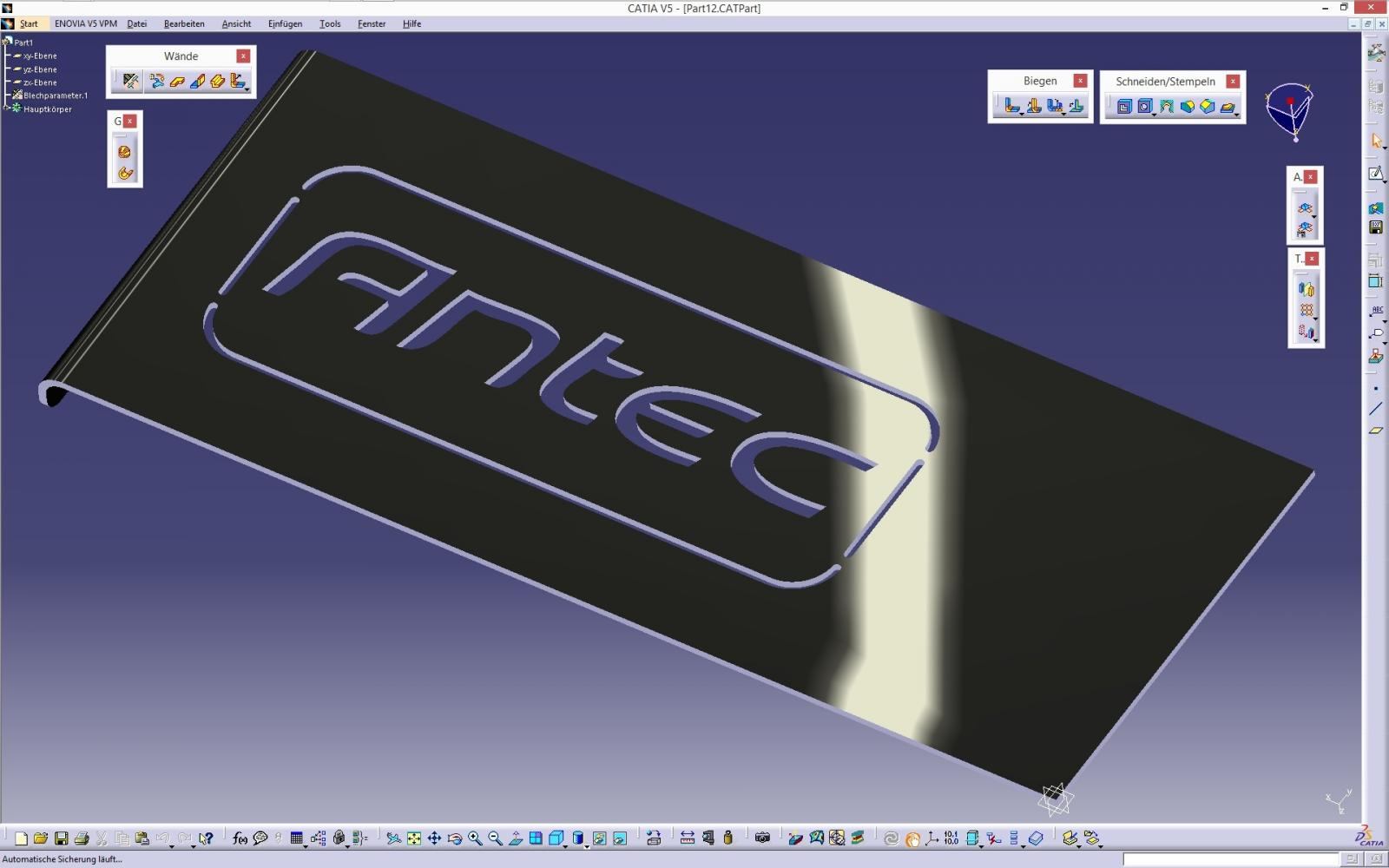Image resolution: width=1389 pixels, height=868 pixels.
Task: Close the Wände toolbar
Action: point(243,56)
